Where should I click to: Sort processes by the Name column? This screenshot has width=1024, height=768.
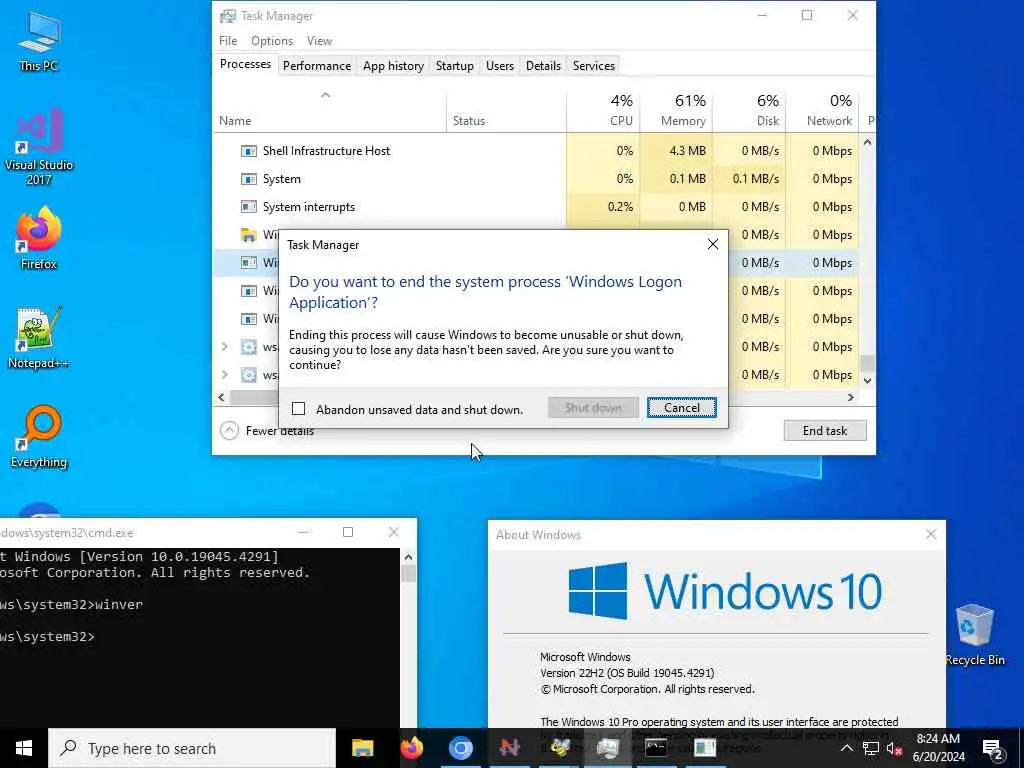tap(329, 112)
